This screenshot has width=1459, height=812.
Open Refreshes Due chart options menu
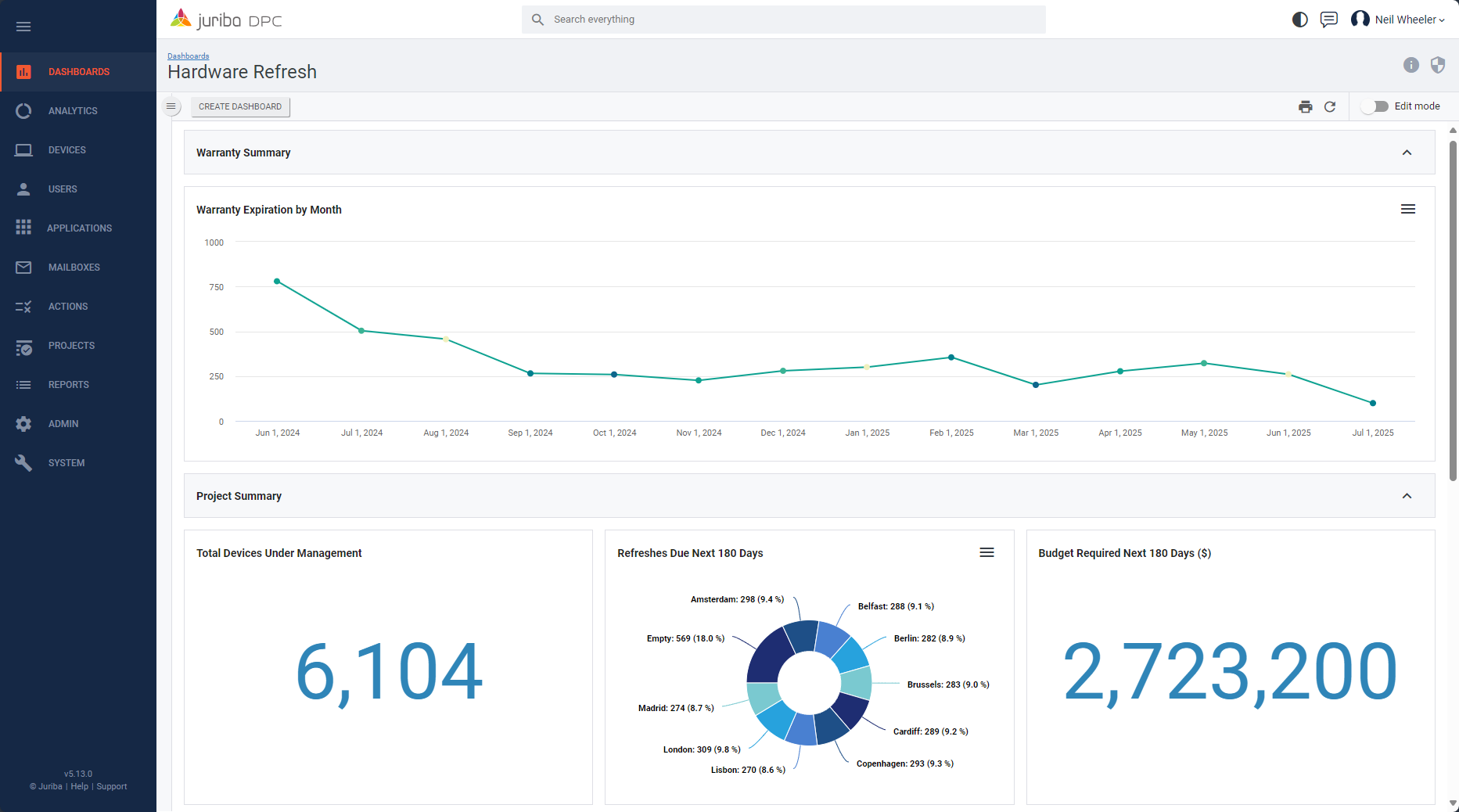click(986, 553)
